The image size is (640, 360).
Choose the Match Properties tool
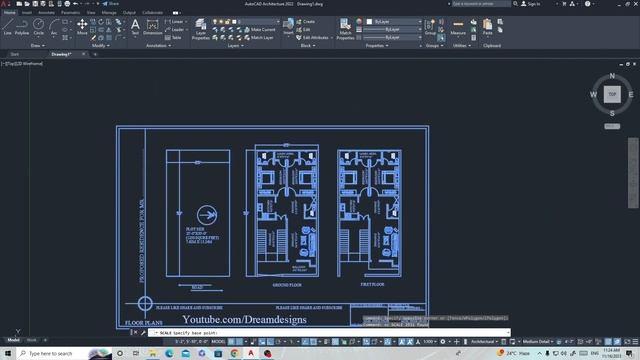345,29
